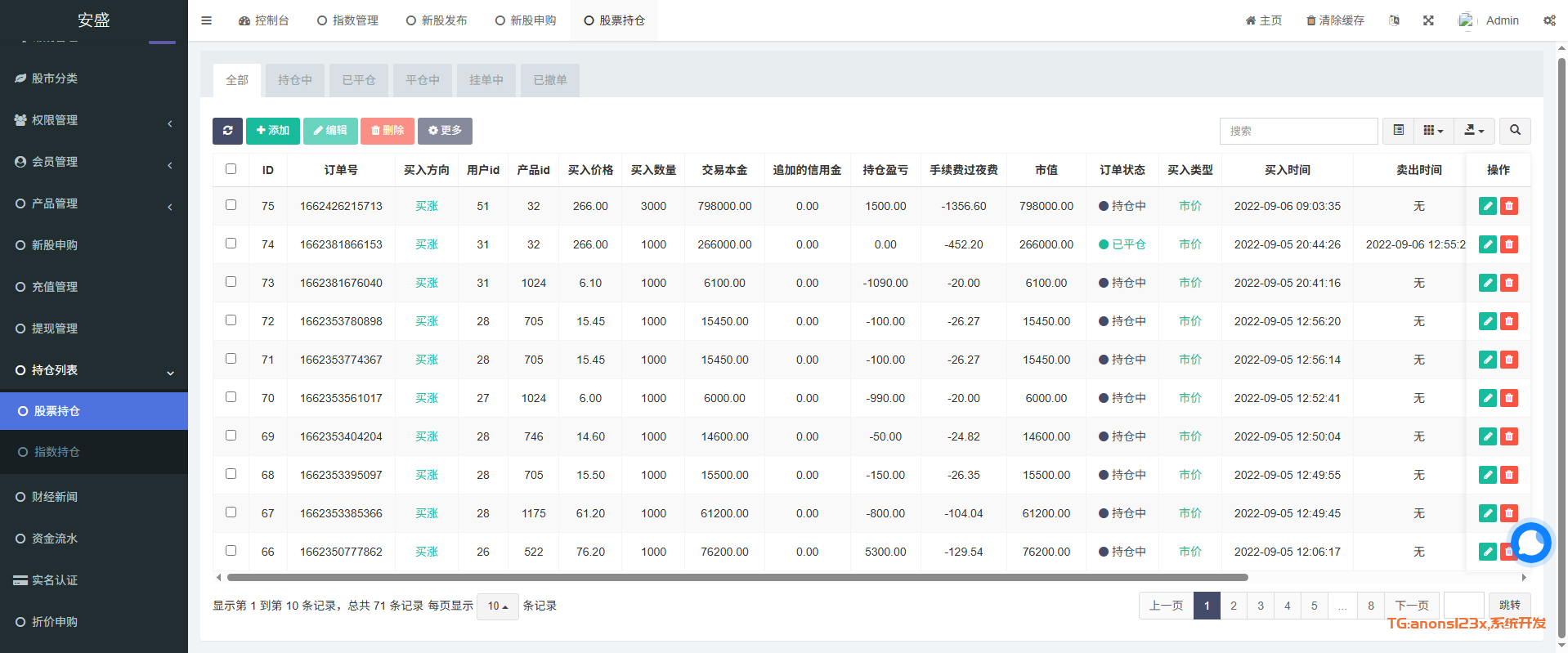The width and height of the screenshot is (1568, 653).
Task: Edit order ID 69 with pencil icon
Action: click(x=1488, y=436)
